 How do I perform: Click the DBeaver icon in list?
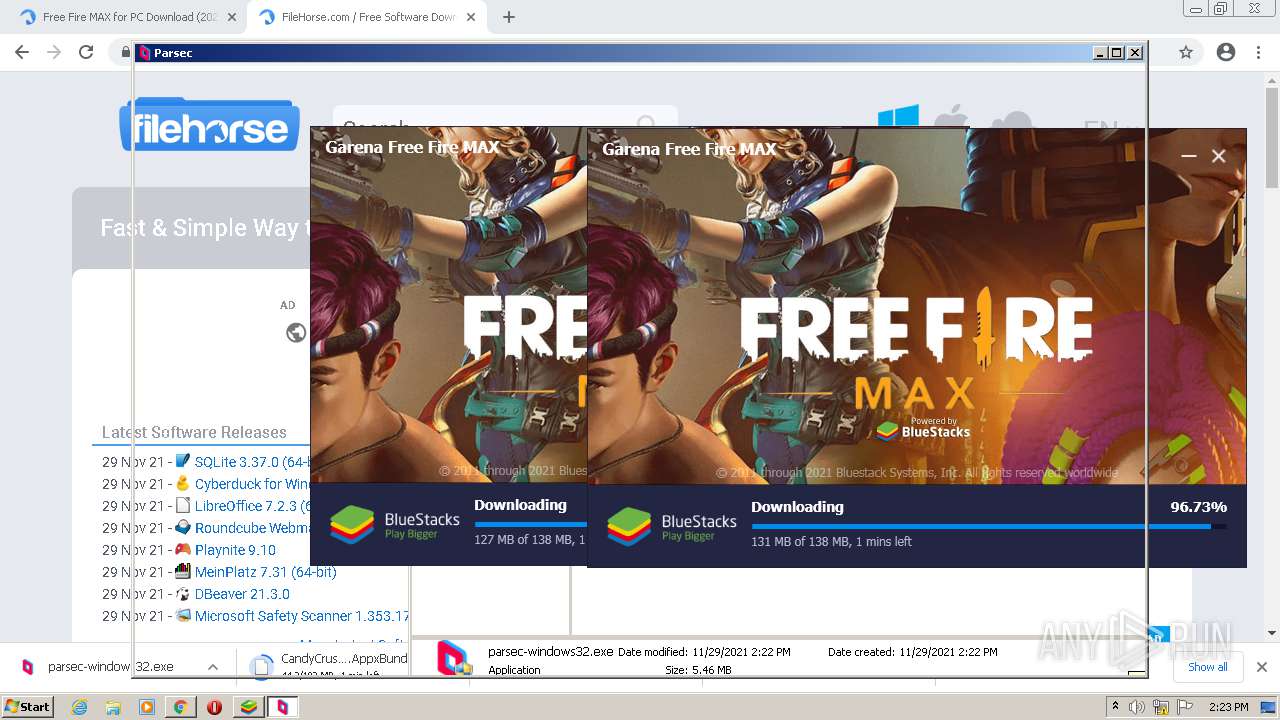[183, 593]
